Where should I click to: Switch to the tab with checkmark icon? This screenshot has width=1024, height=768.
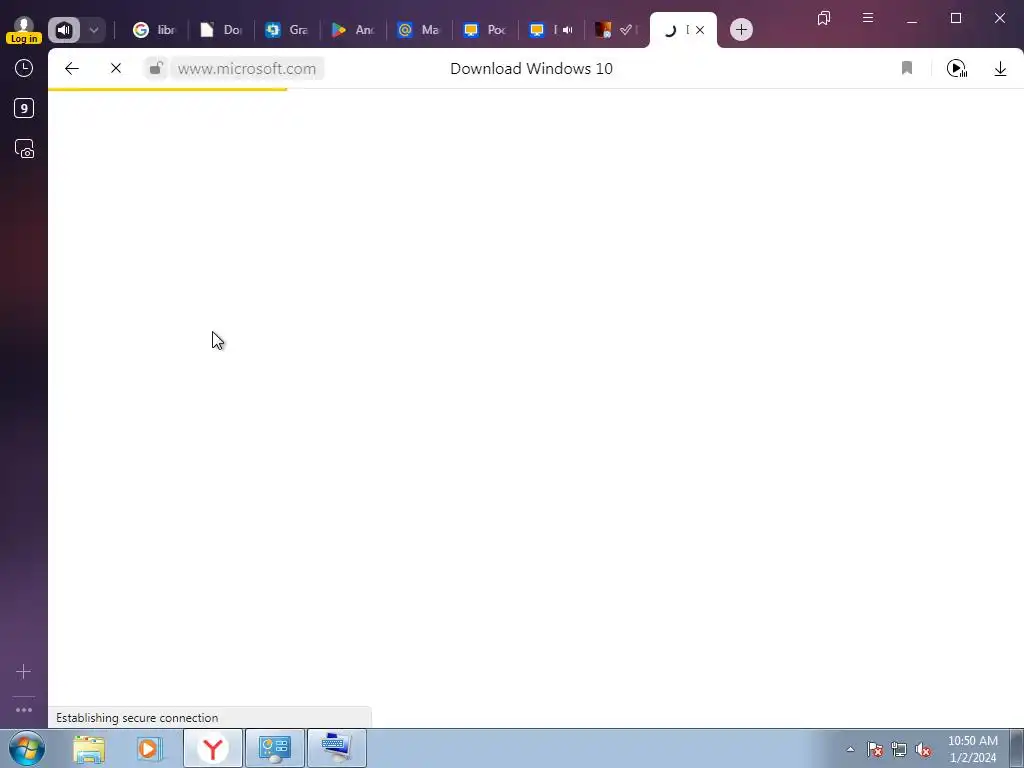point(616,30)
